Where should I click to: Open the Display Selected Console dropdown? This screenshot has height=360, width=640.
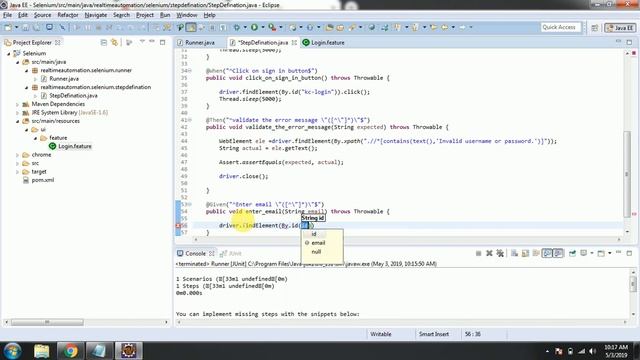click(591, 253)
